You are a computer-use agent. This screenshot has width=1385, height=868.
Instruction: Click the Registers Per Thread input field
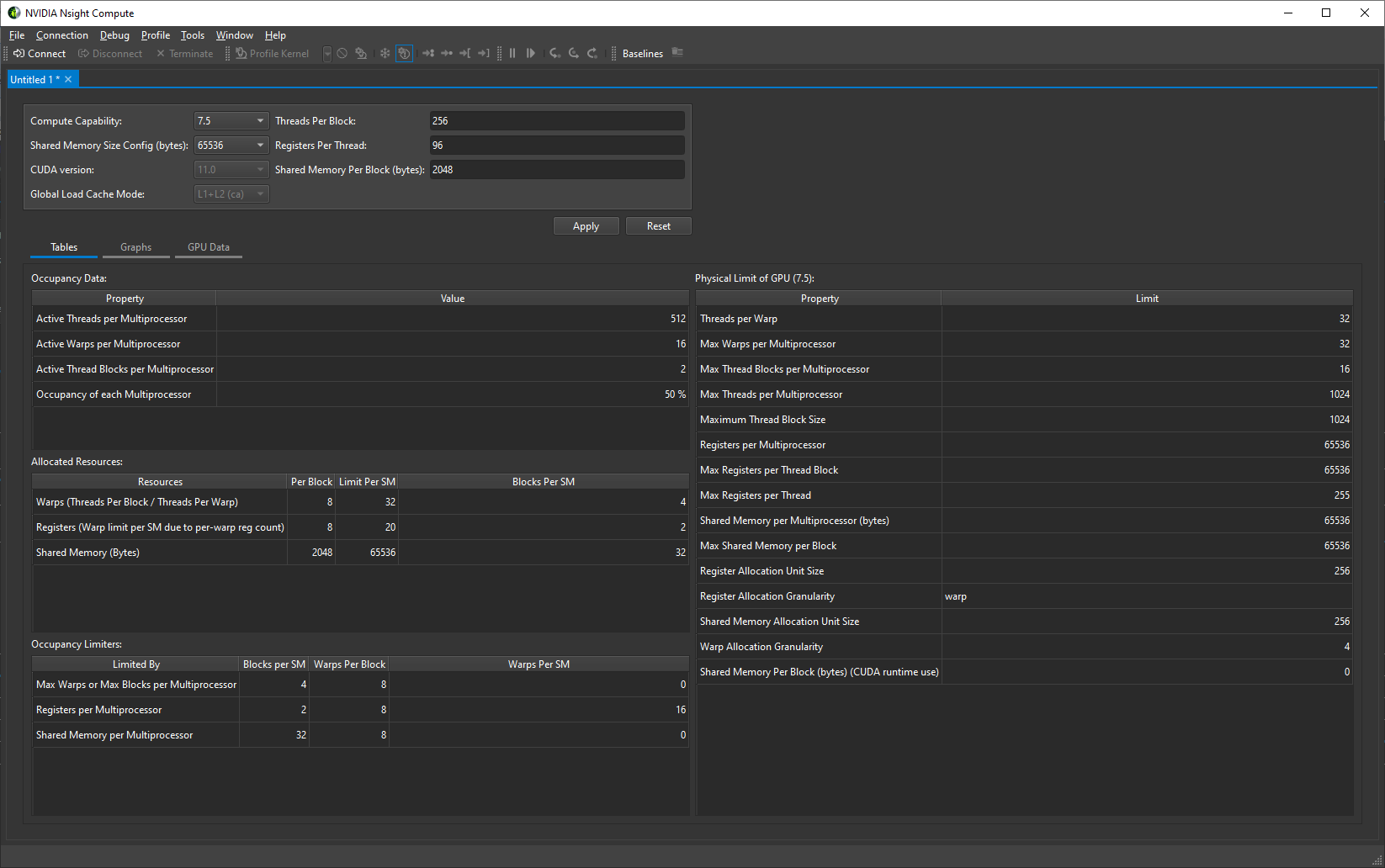tap(557, 146)
